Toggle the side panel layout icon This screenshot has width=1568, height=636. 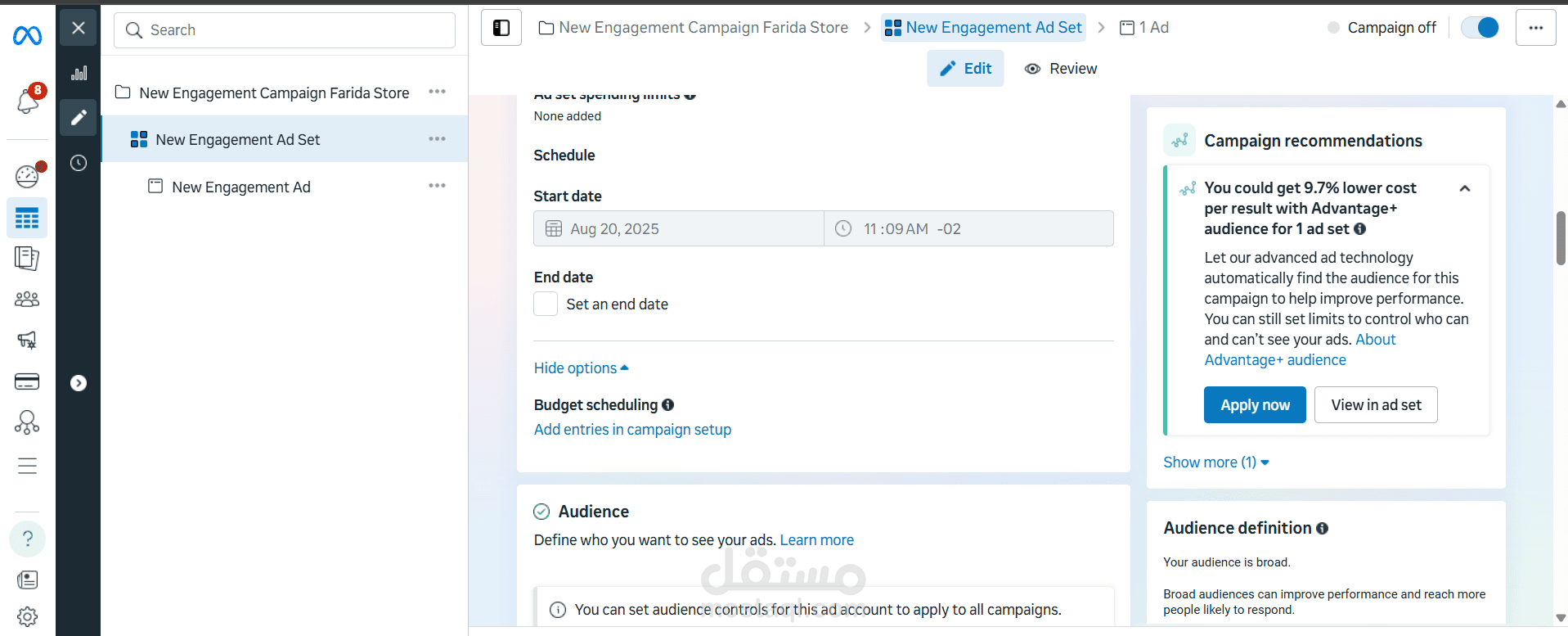point(501,28)
